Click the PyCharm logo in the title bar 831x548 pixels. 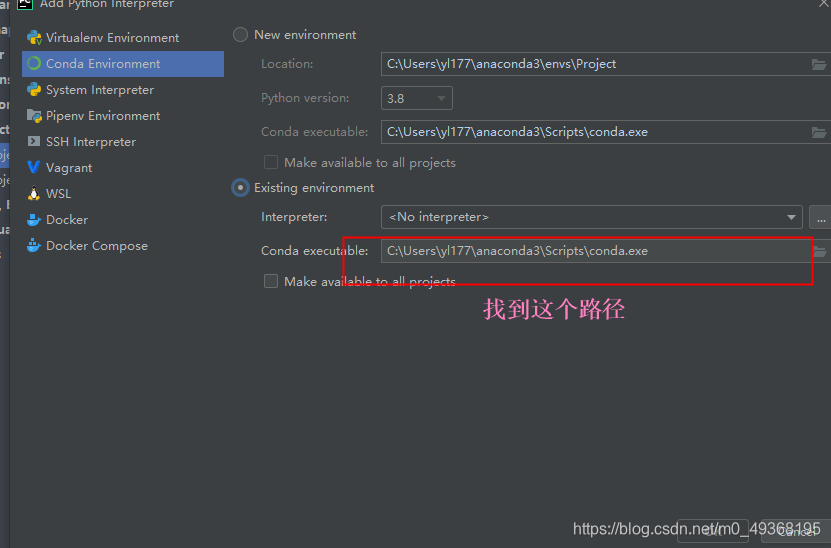(x=25, y=4)
